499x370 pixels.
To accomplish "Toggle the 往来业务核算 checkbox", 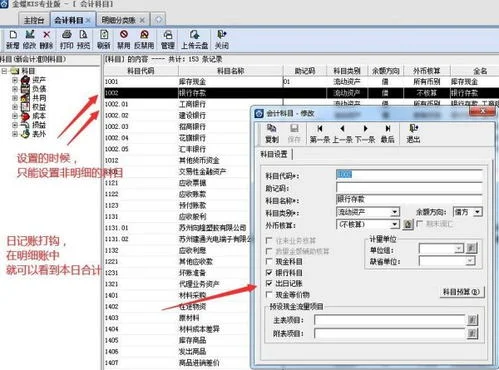I will pos(269,240).
